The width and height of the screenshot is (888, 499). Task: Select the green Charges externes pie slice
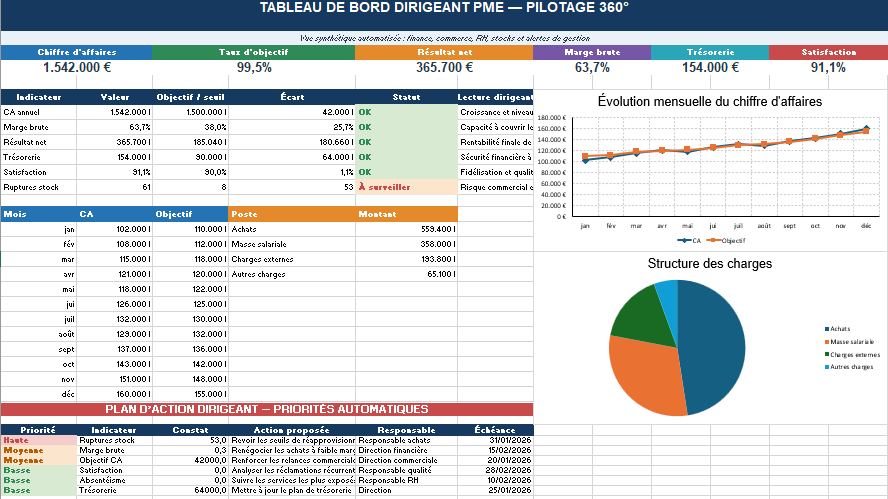click(646, 317)
